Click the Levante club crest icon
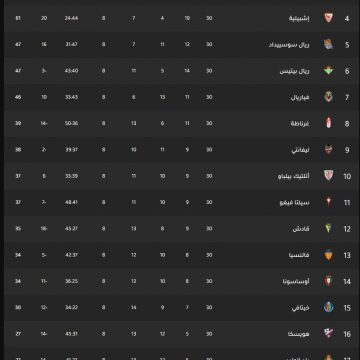Image resolution: width=360 pixels, height=360 pixels. (x=329, y=150)
